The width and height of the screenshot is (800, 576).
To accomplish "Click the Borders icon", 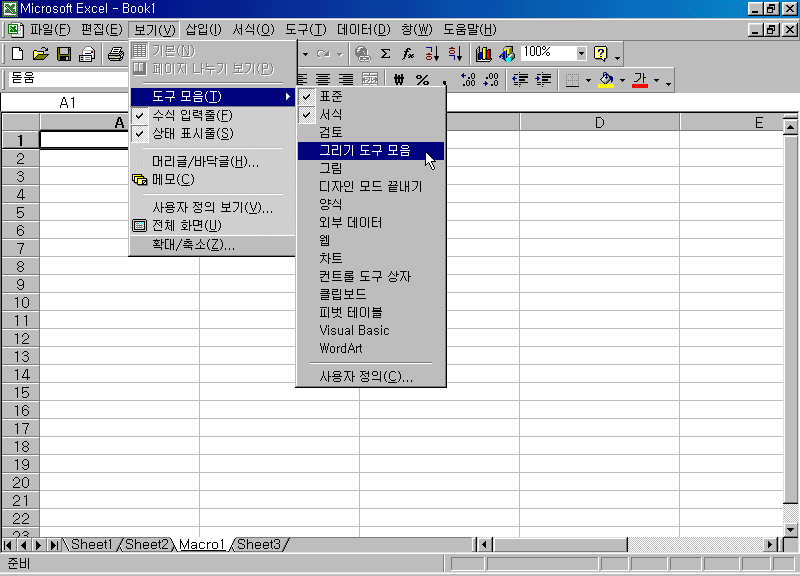I will tap(572, 80).
